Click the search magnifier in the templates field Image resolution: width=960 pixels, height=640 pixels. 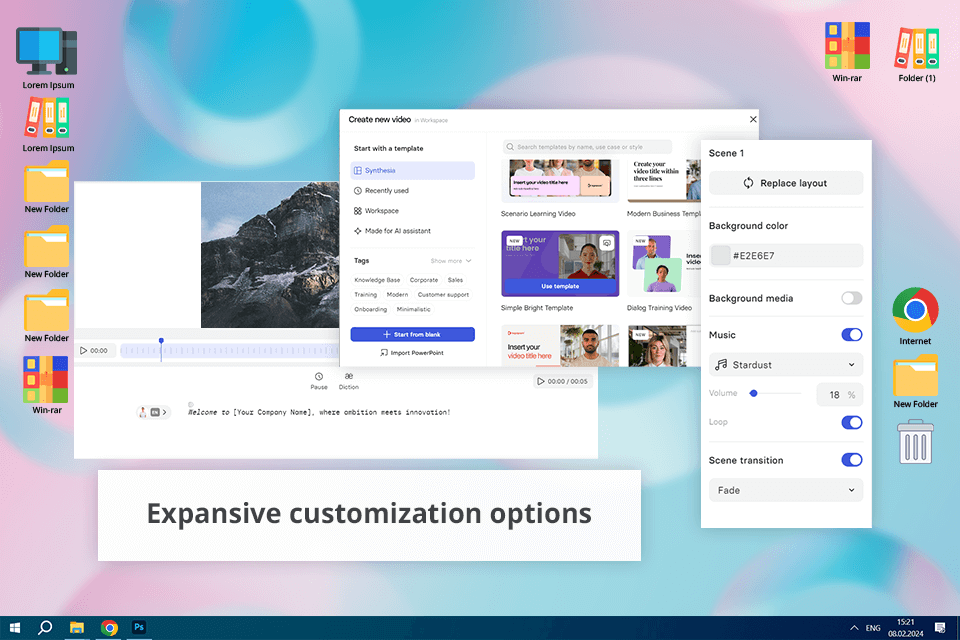(510, 147)
